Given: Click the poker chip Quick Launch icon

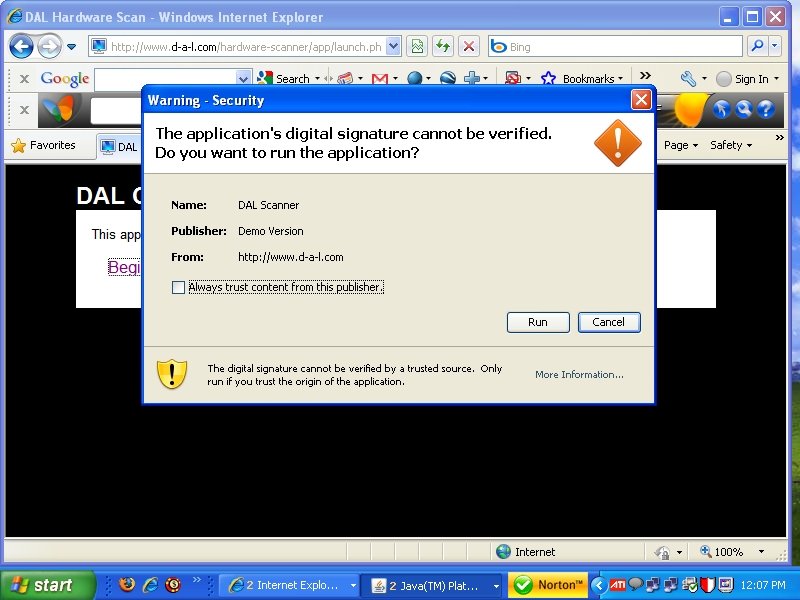Looking at the screenshot, I should (173, 584).
